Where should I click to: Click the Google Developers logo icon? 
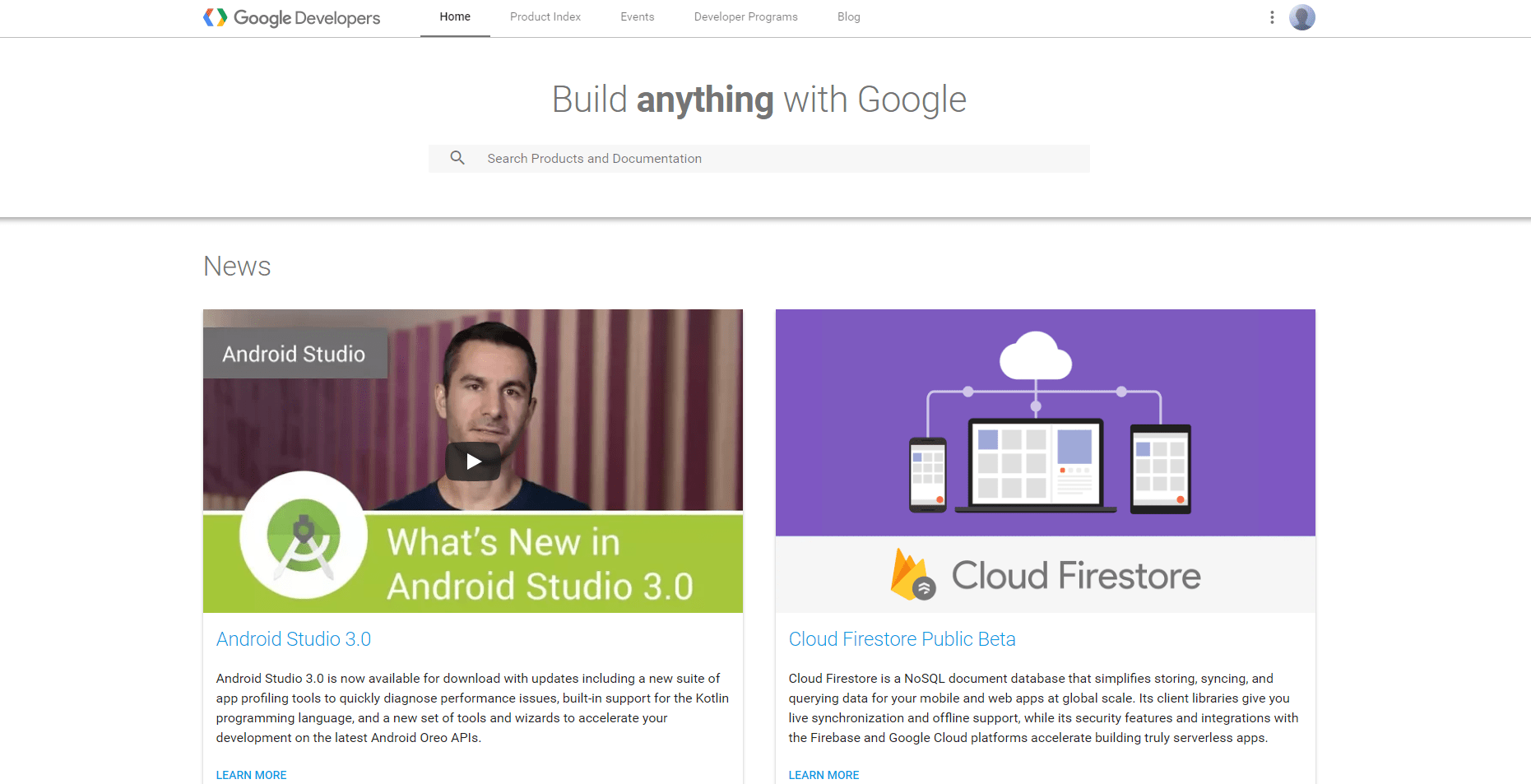pos(215,17)
